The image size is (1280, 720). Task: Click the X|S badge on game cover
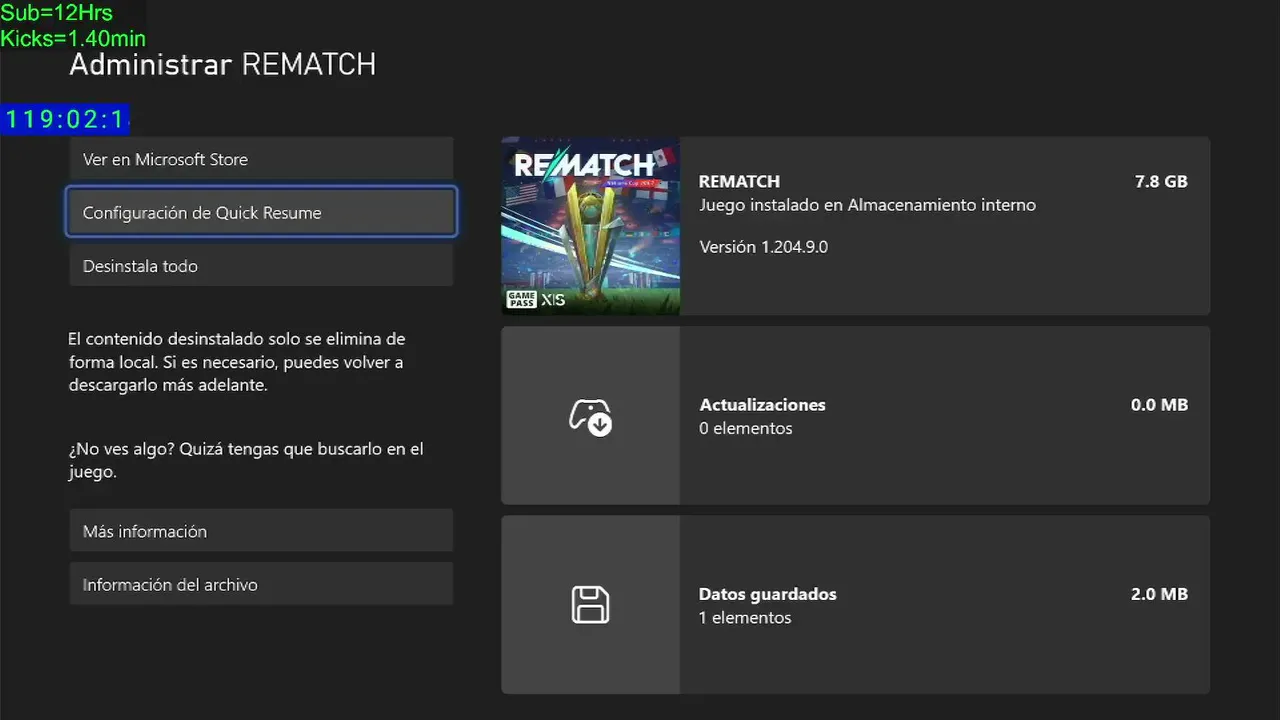(x=553, y=300)
